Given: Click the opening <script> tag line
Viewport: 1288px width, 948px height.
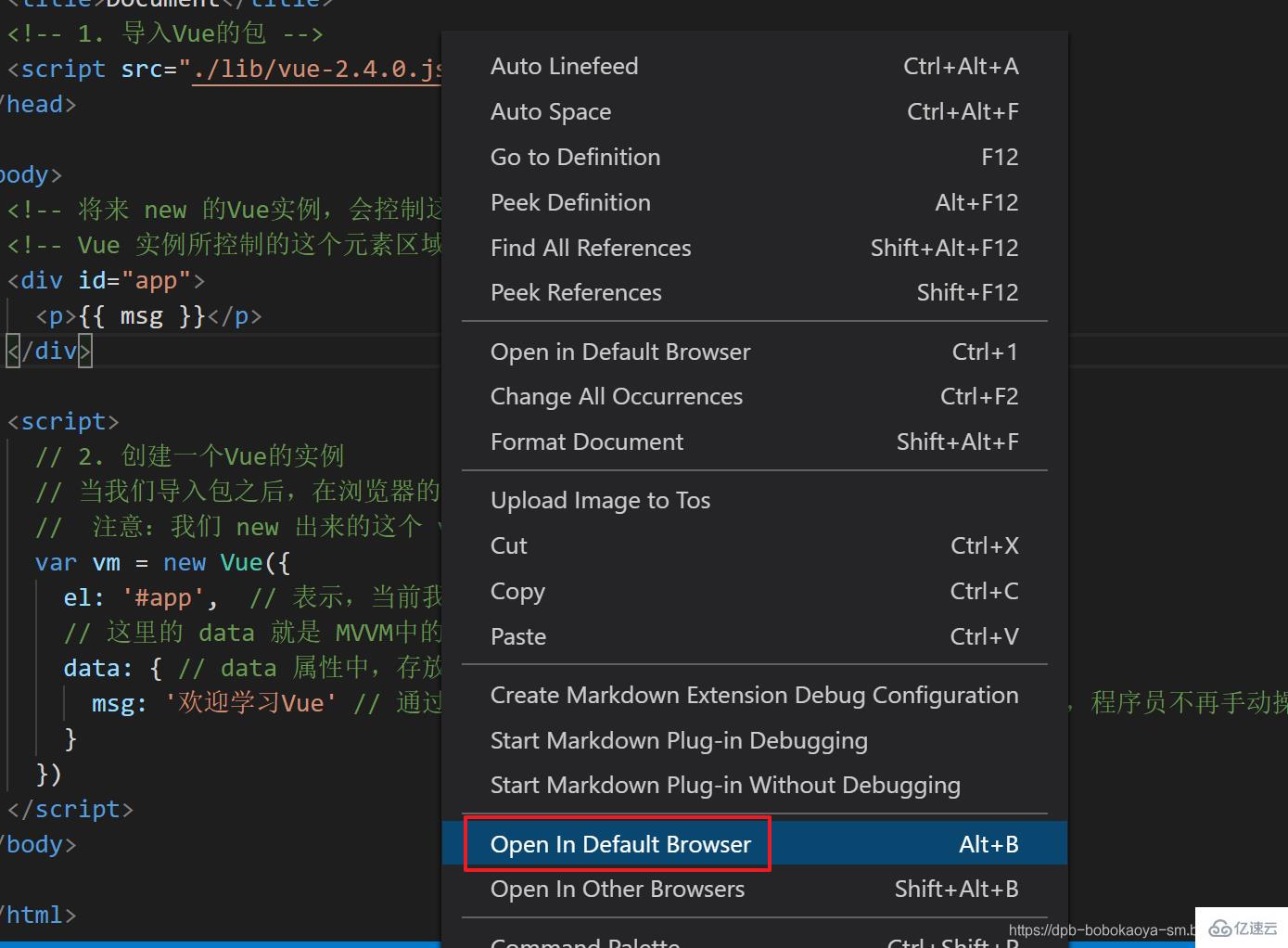Looking at the screenshot, I should [63, 421].
